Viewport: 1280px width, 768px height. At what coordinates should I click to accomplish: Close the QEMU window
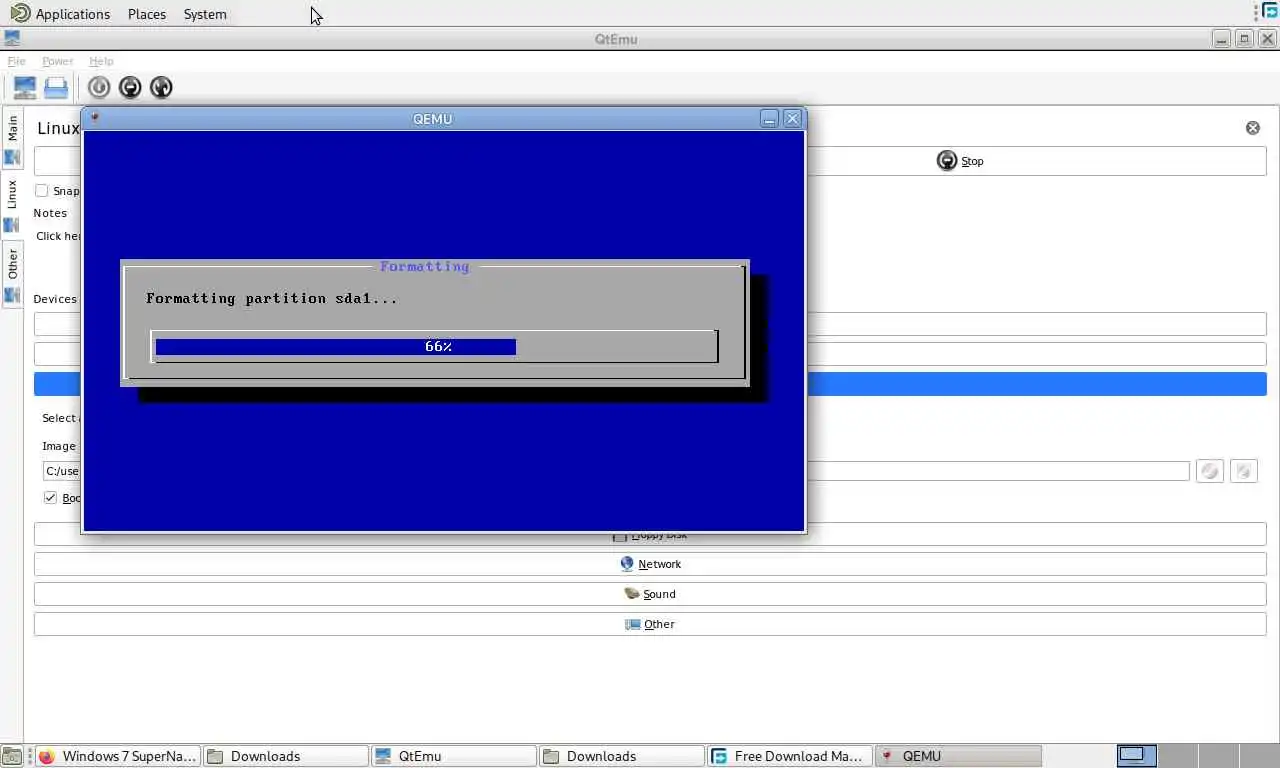[x=792, y=118]
